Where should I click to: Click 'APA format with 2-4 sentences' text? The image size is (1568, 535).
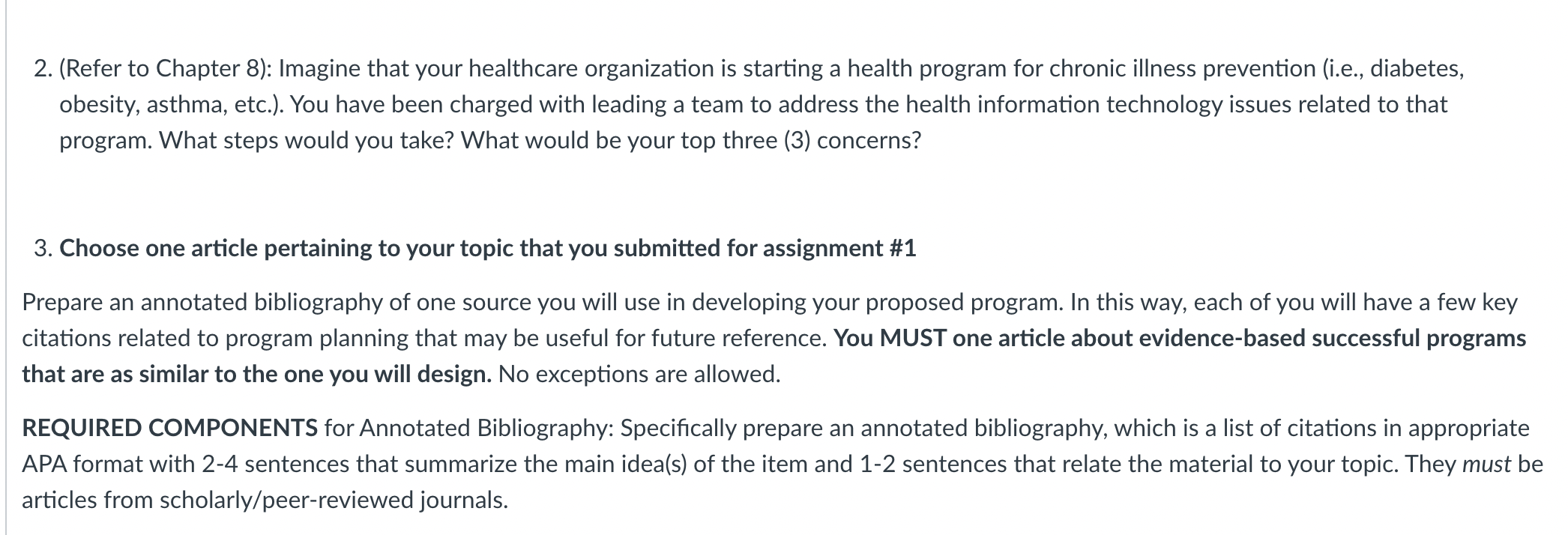(186, 465)
